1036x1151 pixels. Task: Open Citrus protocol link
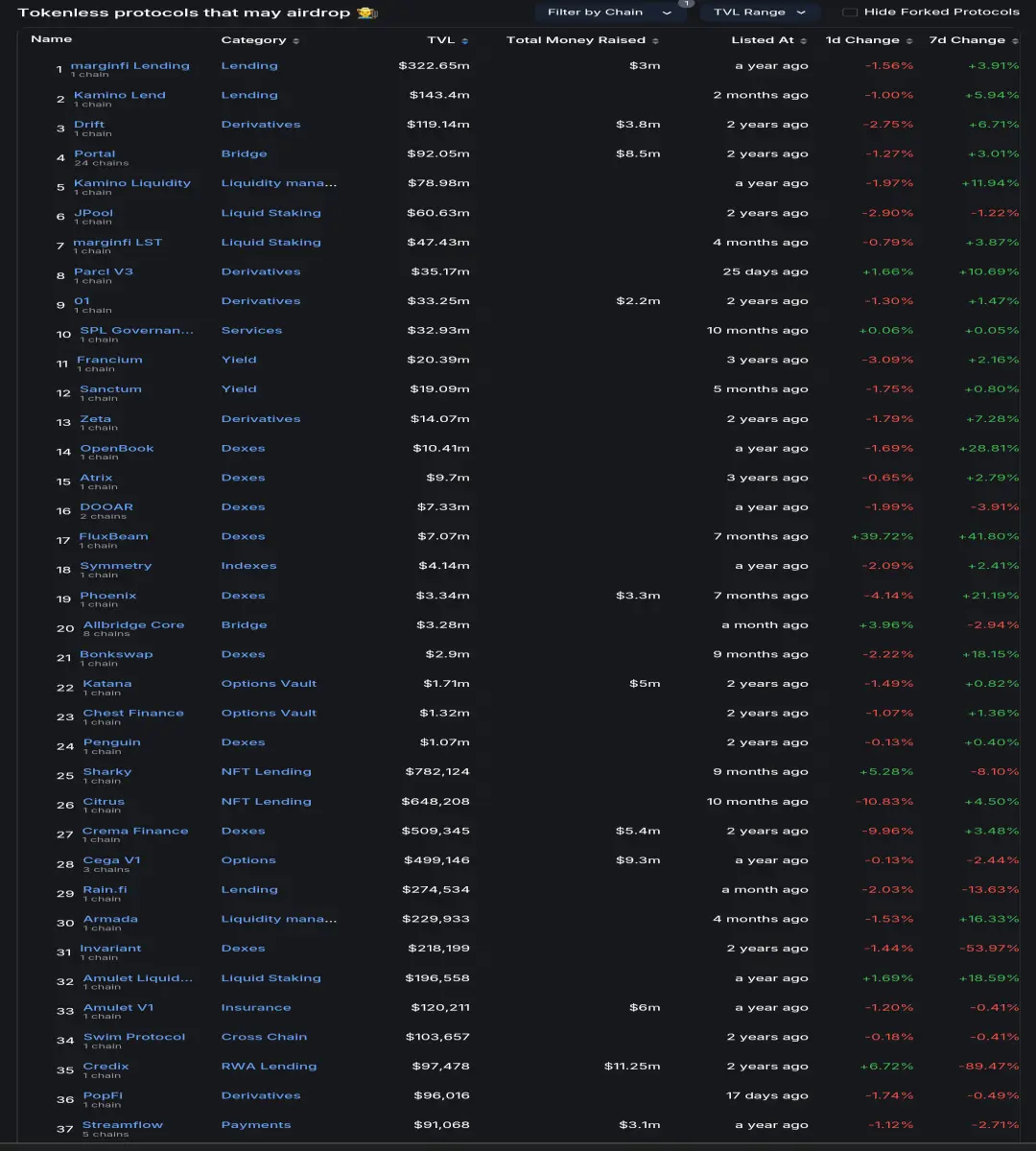(104, 802)
